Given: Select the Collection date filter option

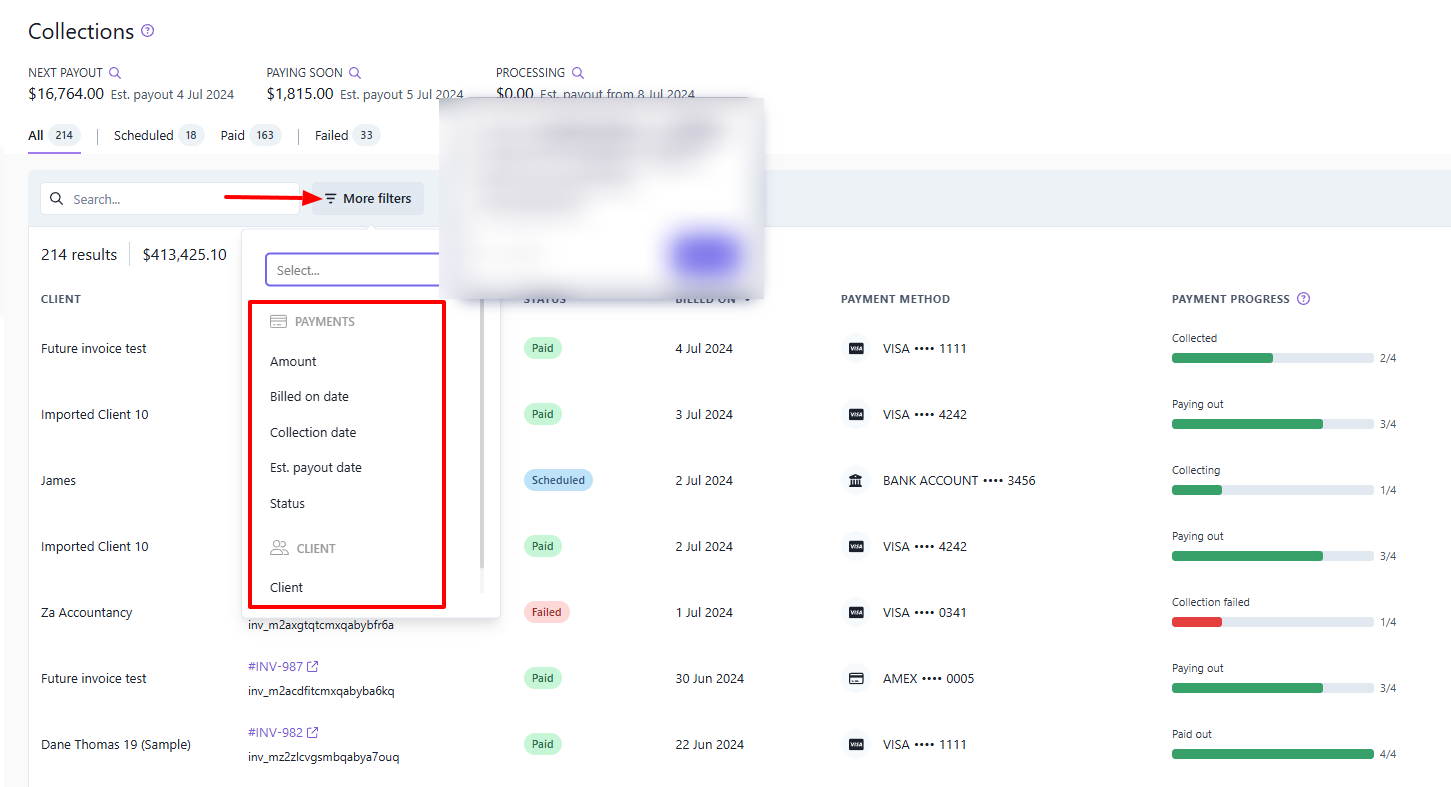Looking at the screenshot, I should (313, 432).
